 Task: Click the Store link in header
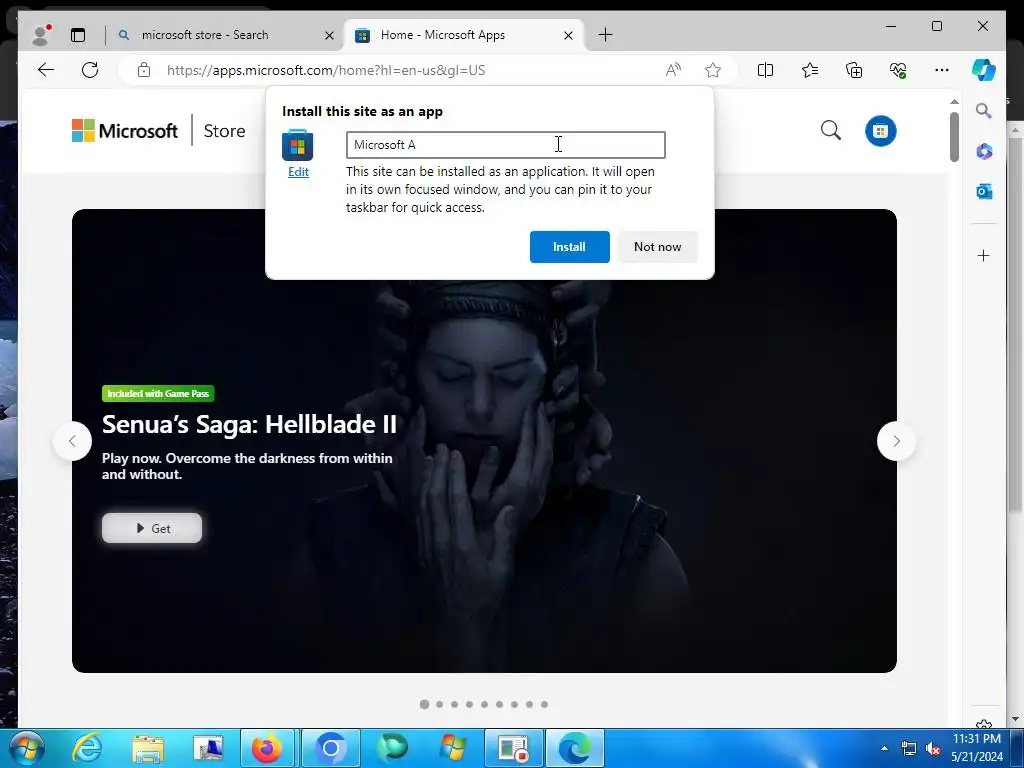point(224,131)
